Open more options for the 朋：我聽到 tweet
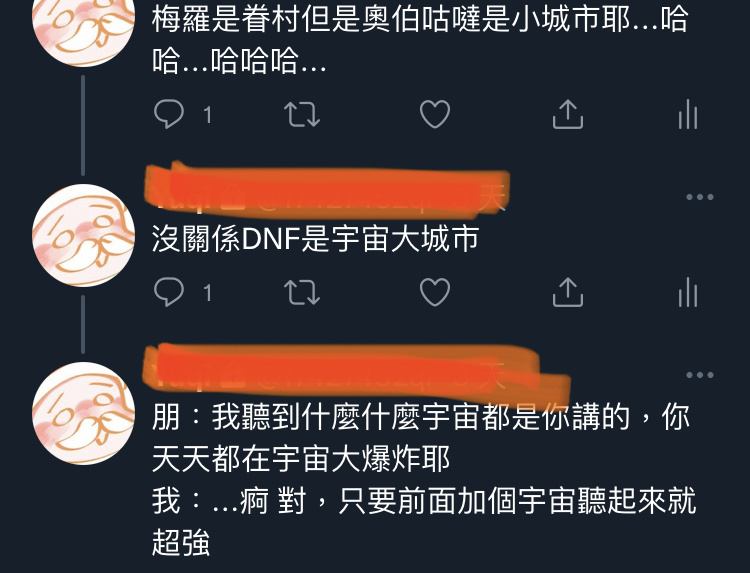This screenshot has height=573, width=750. coord(700,375)
